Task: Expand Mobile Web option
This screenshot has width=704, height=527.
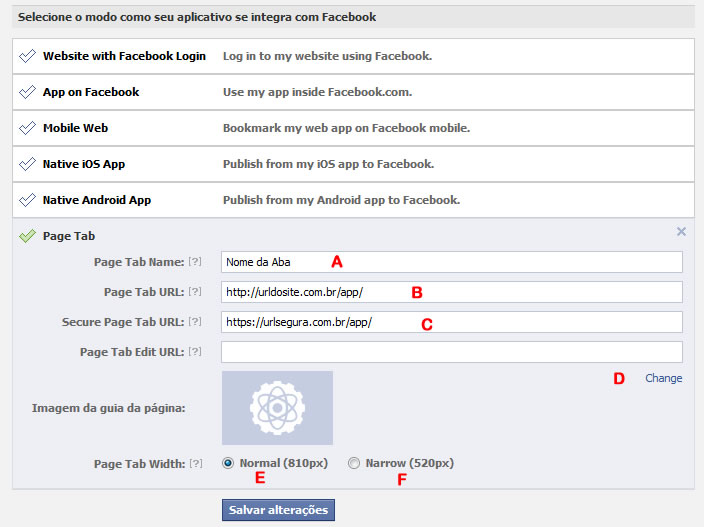Action: pyautogui.click(x=353, y=128)
